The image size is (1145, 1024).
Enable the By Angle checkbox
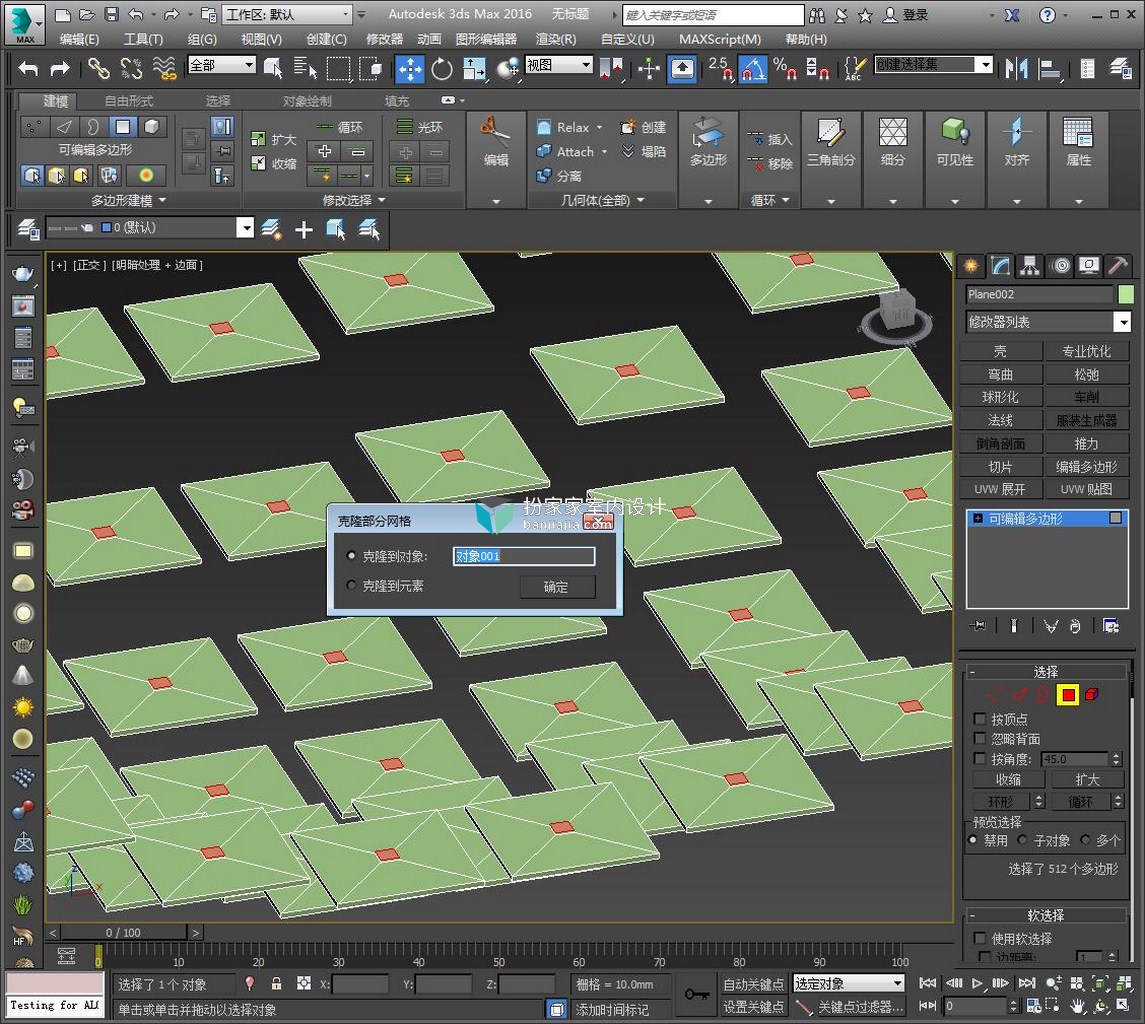pyautogui.click(x=980, y=759)
